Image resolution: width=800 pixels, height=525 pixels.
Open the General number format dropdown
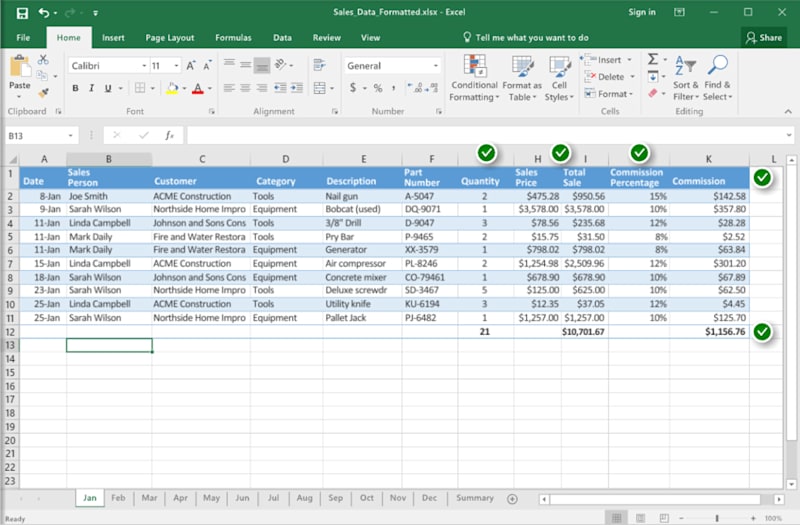pos(436,66)
